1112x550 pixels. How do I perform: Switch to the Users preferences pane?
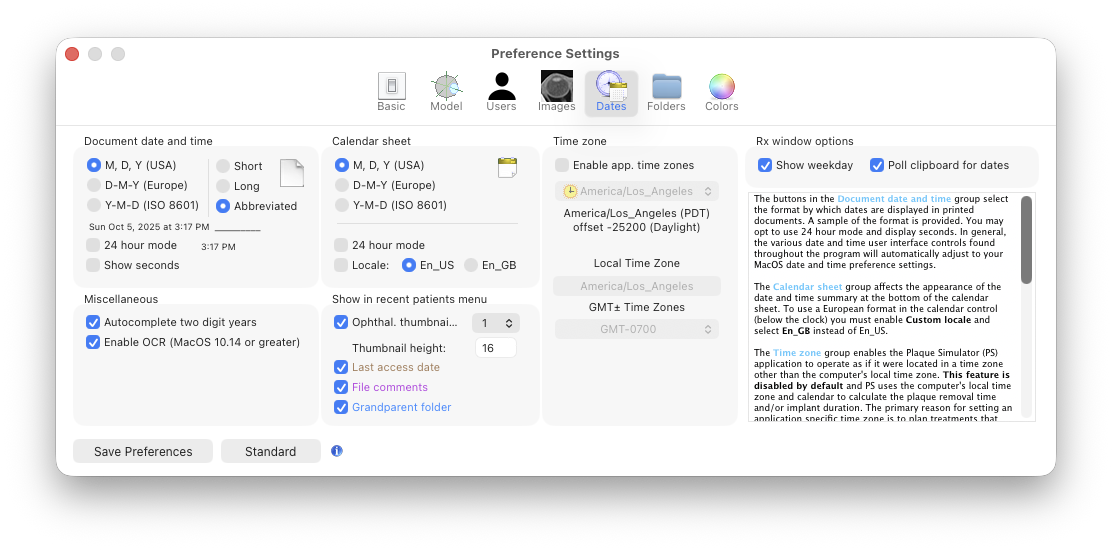tap(501, 92)
